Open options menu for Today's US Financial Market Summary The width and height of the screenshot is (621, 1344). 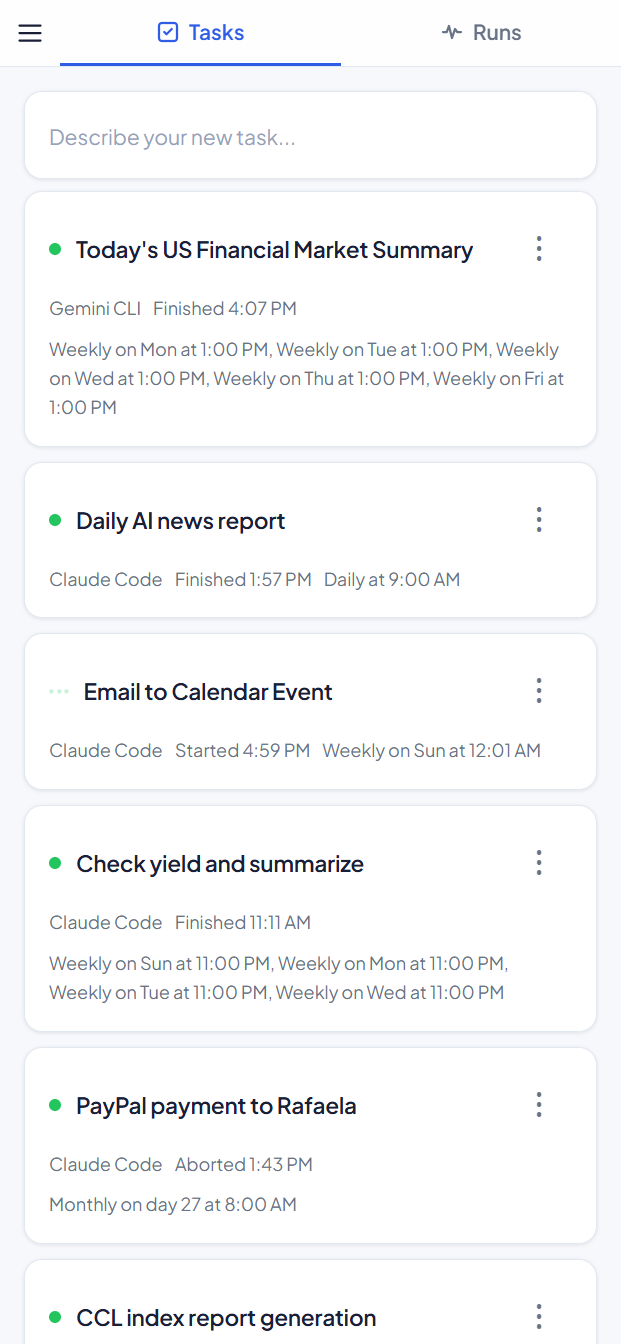pos(538,248)
